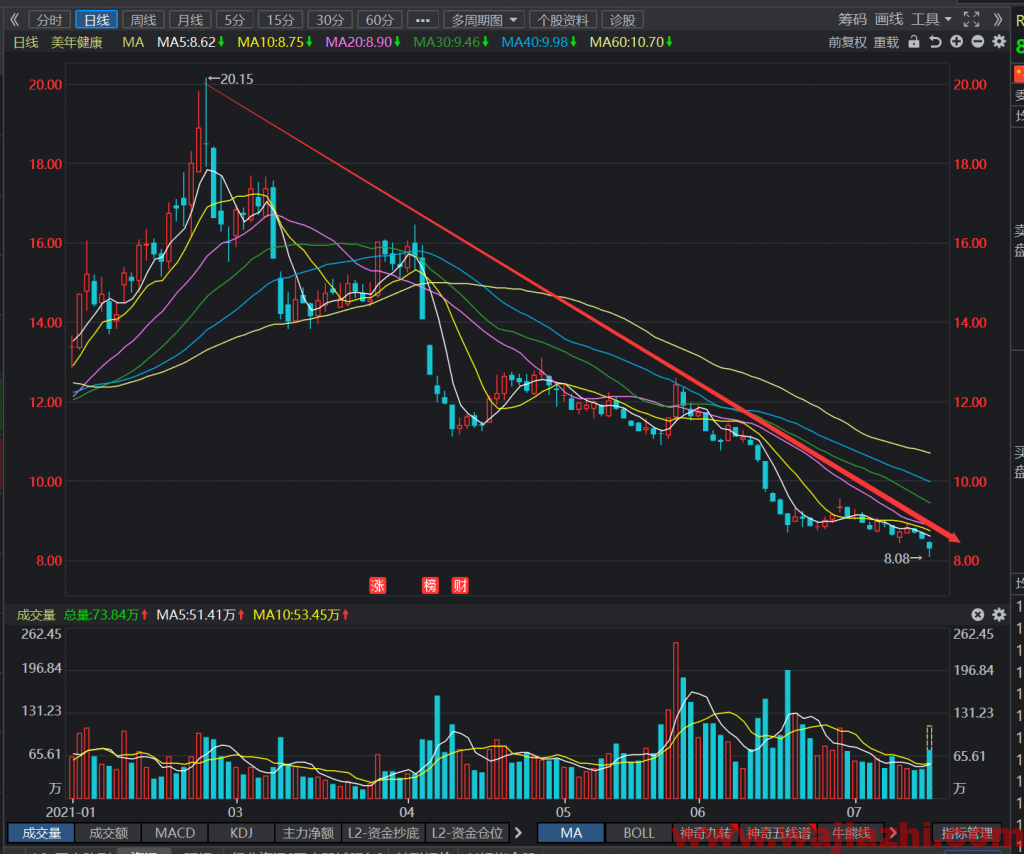Open main chart settings gear
Screen dimensions: 1024x854
[x=999, y=42]
